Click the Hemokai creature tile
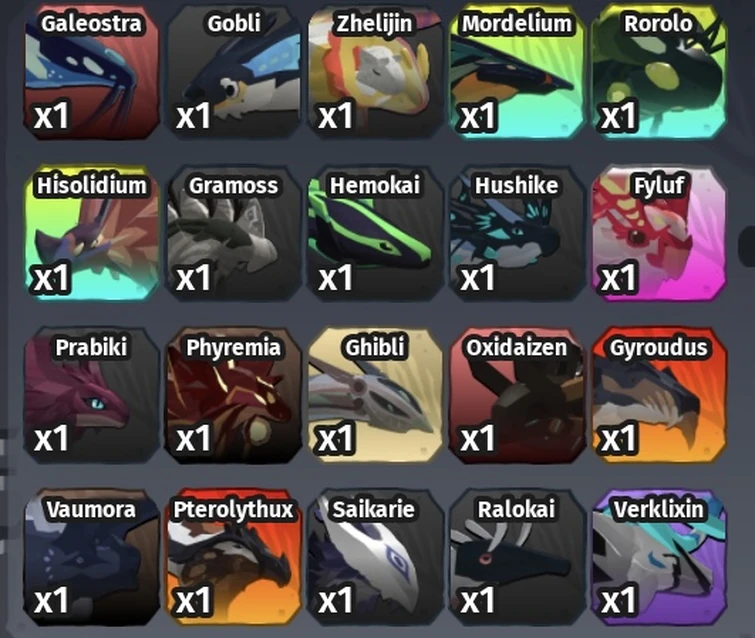Screen dimensions: 755x638 click(375, 234)
